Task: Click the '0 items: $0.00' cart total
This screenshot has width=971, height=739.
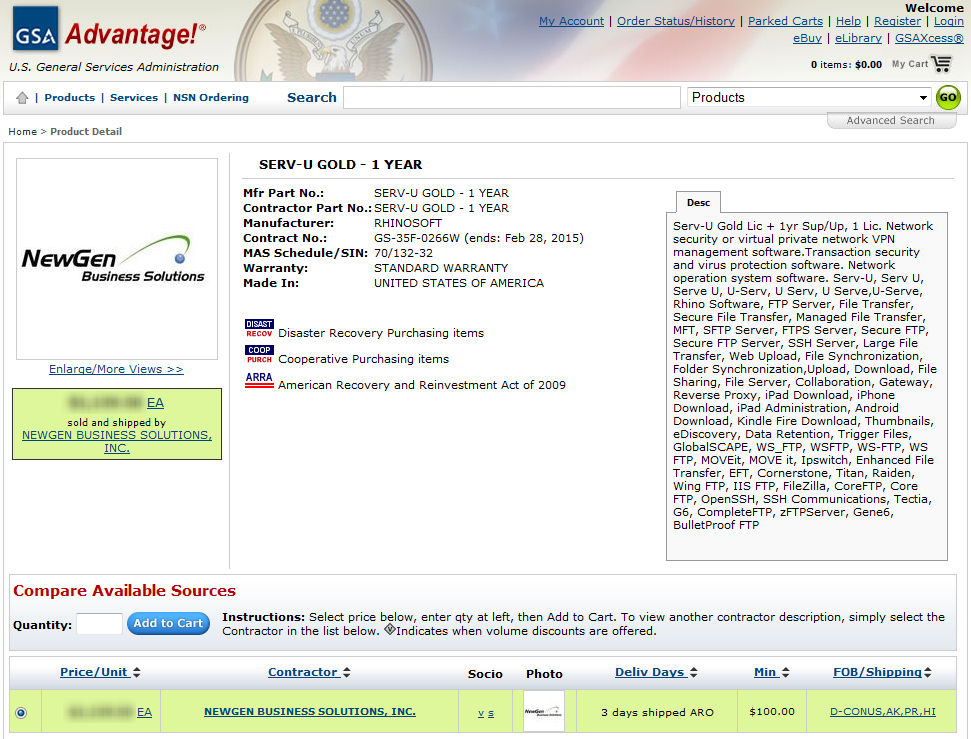Action: tap(846, 64)
